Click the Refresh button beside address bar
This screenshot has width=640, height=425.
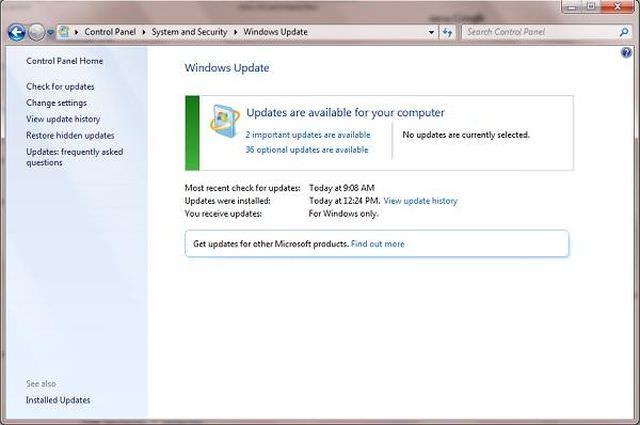448,32
